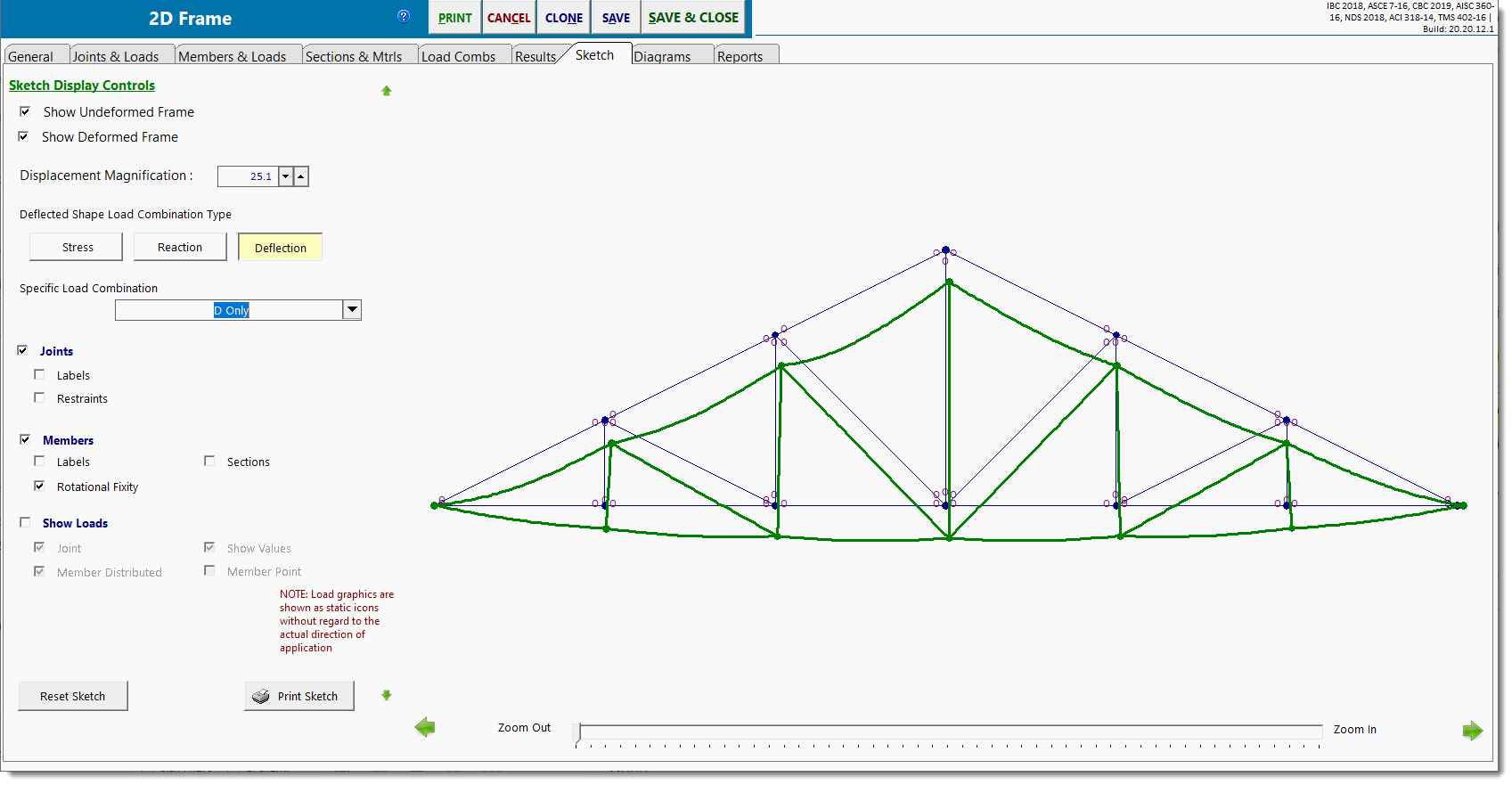
Task: Click the Print Sketch printer icon
Action: (261, 697)
